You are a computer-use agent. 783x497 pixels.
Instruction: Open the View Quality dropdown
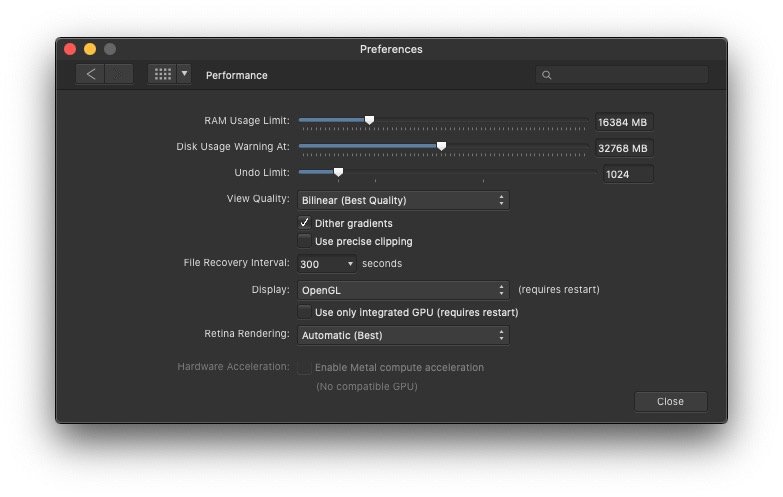click(403, 200)
